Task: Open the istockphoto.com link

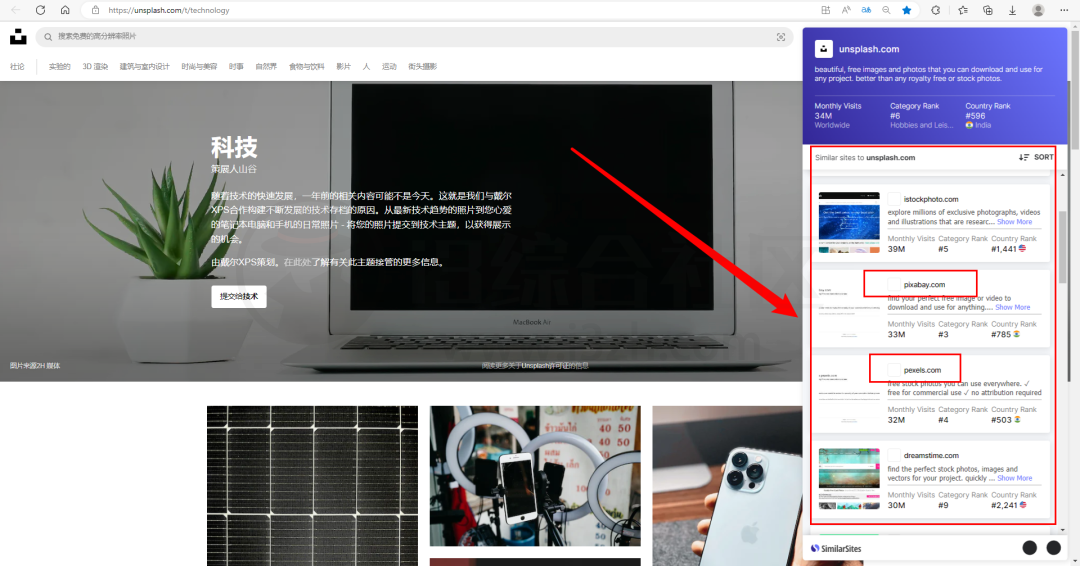Action: point(931,199)
